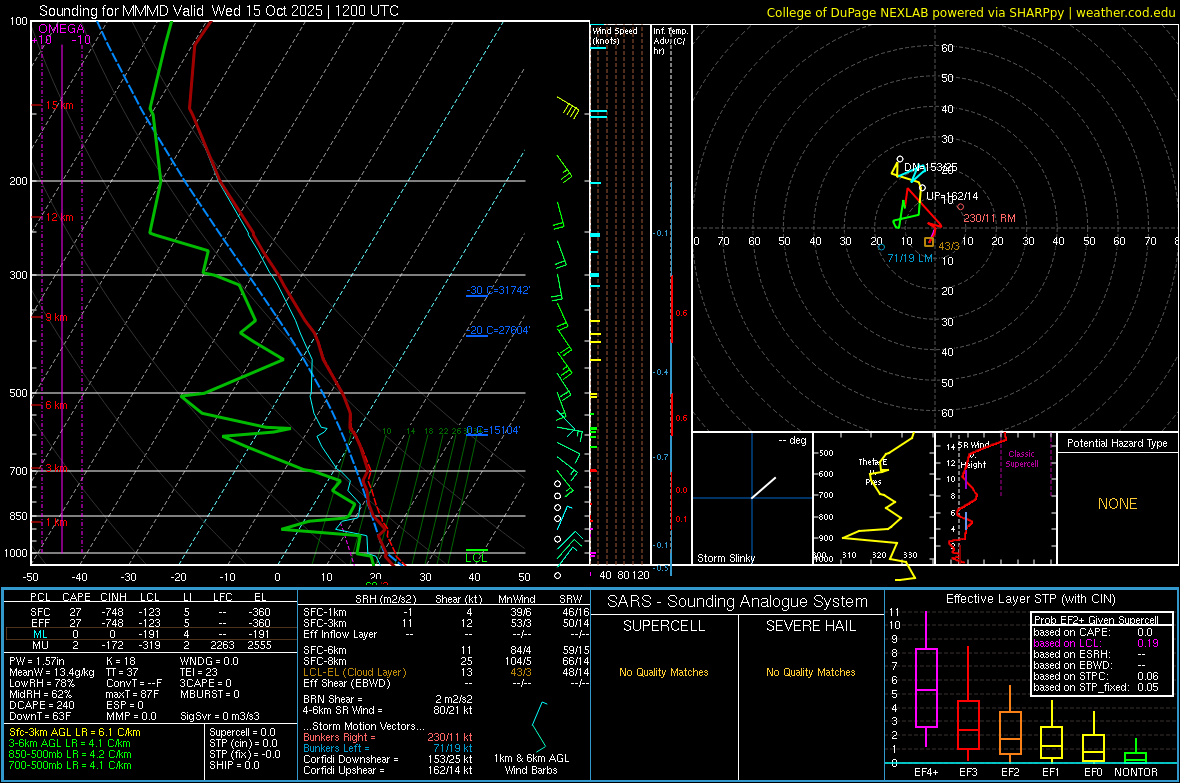Open the SR Wind vs Height inset
Viewport: 1180px width, 783px height.
[995, 498]
